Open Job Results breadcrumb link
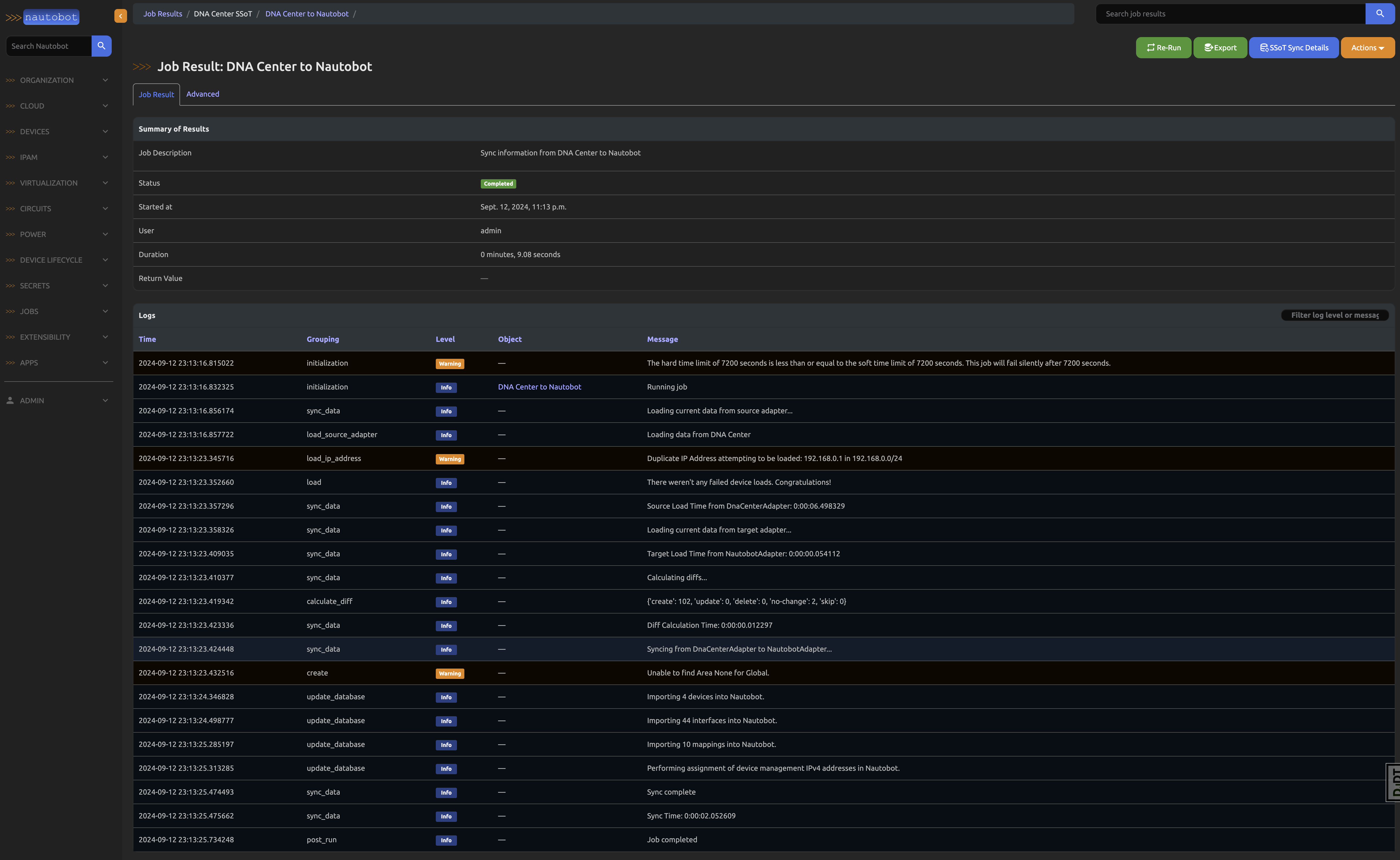1400x860 pixels. tap(163, 14)
